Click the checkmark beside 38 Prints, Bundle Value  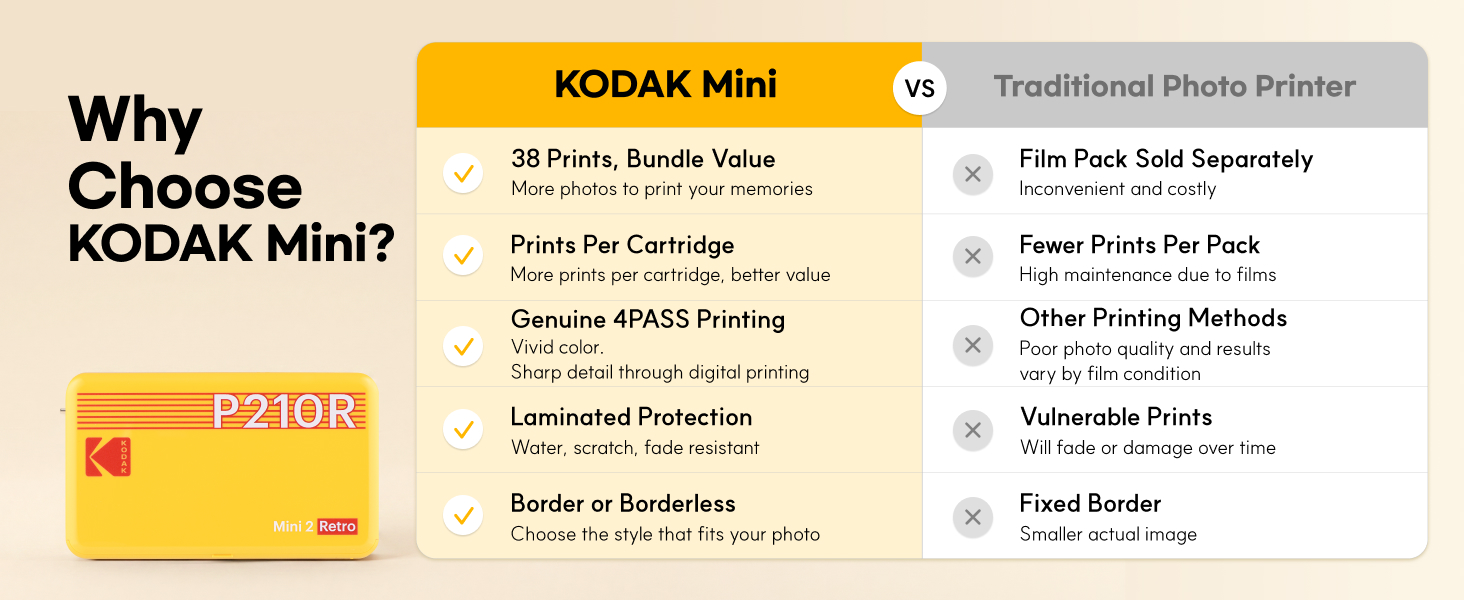(463, 174)
